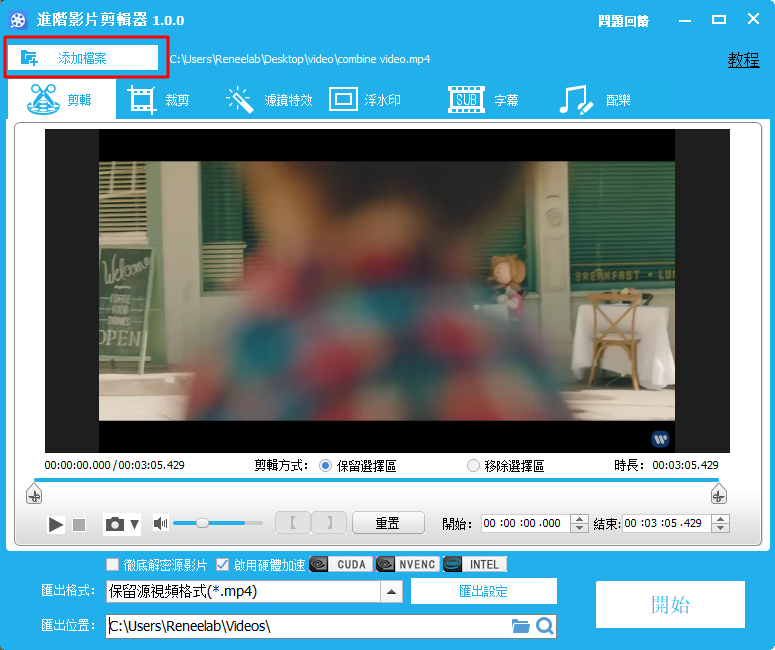Click the big 開始 start button
Image resolution: width=775 pixels, height=650 pixels.
[x=670, y=605]
